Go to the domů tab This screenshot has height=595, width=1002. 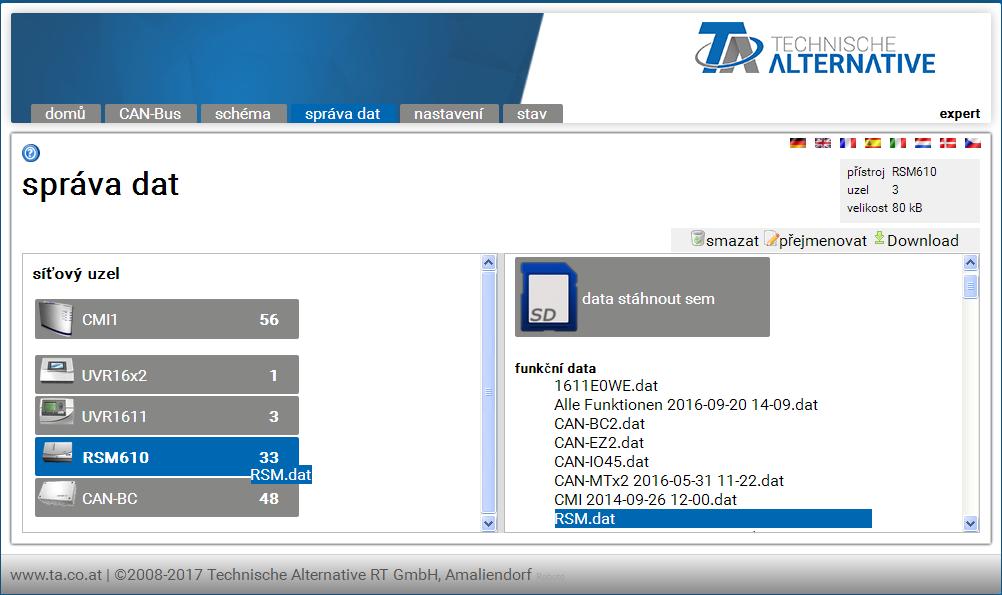[65, 114]
